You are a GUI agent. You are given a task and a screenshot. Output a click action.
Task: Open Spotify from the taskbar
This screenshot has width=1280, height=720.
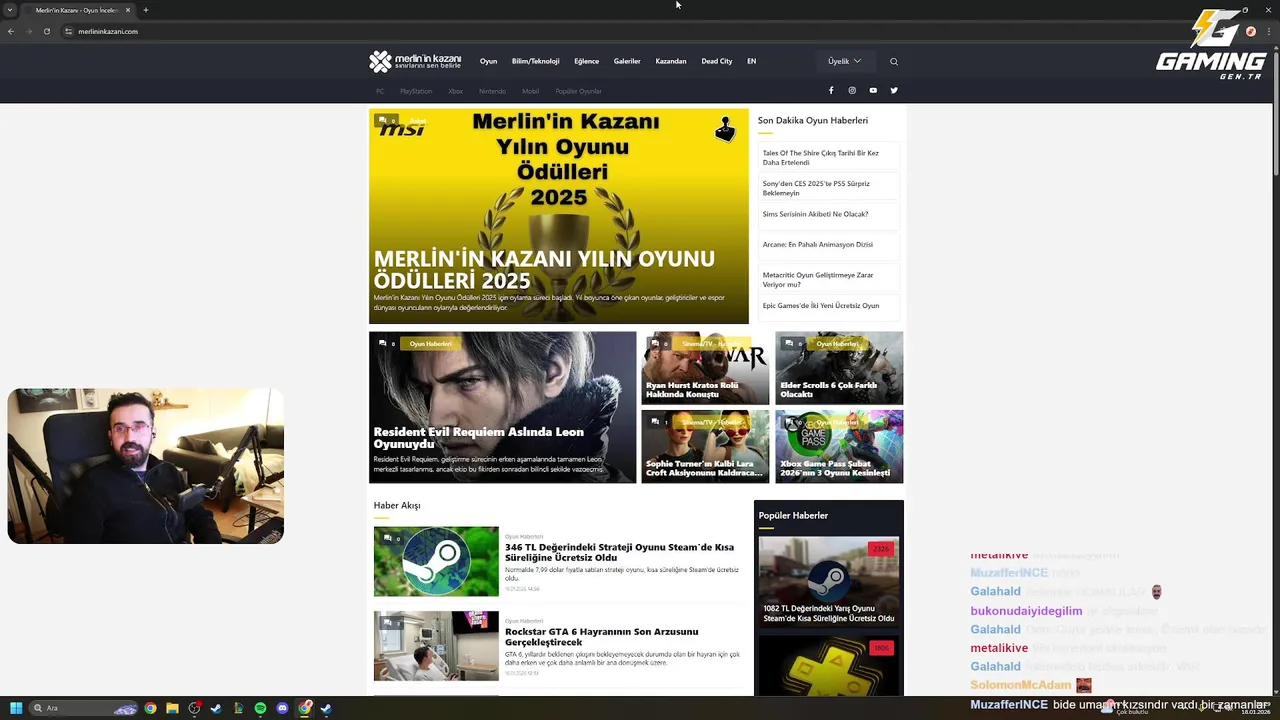tap(260, 708)
